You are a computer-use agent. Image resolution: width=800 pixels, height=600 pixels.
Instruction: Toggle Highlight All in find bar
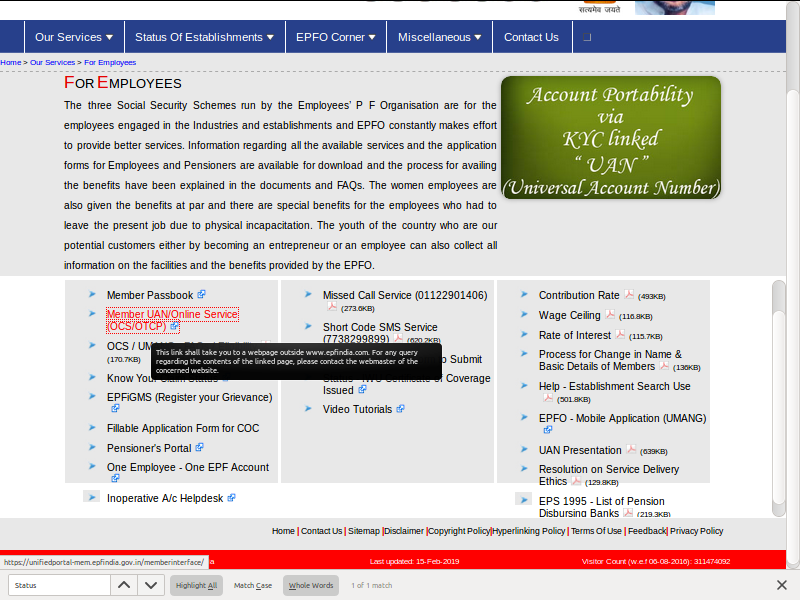[196, 585]
